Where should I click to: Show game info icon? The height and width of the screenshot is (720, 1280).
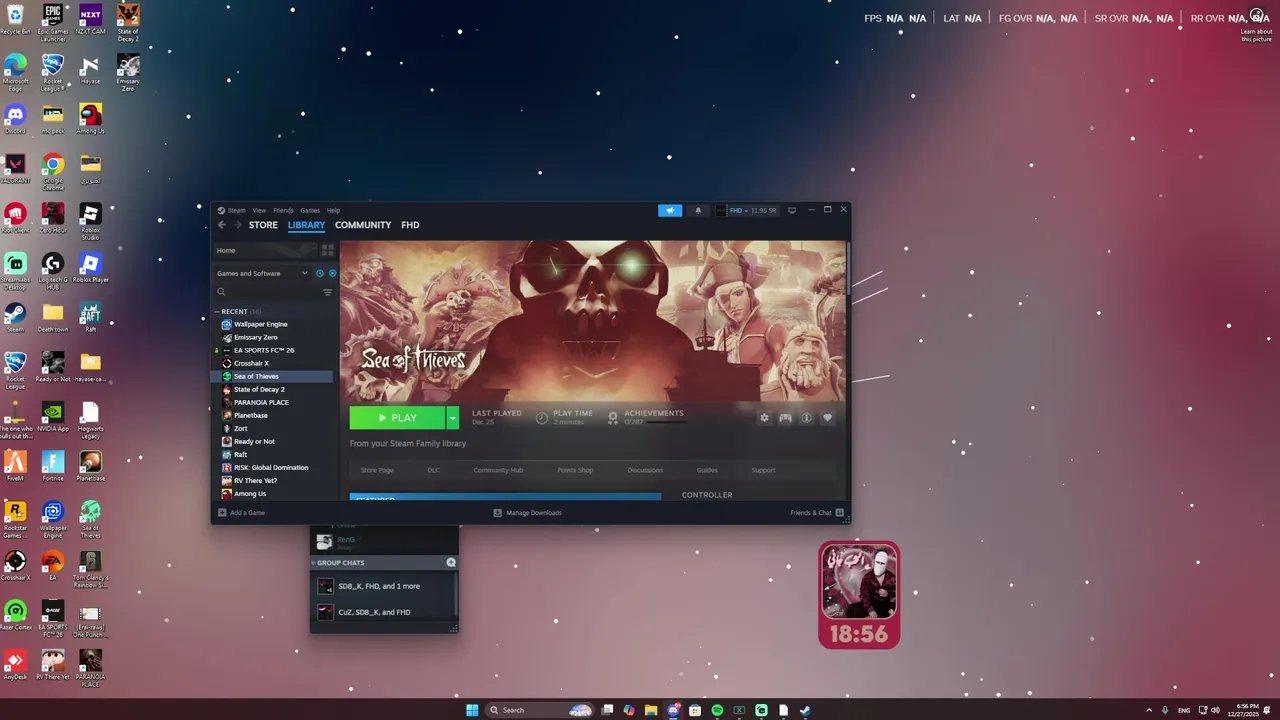coord(806,418)
